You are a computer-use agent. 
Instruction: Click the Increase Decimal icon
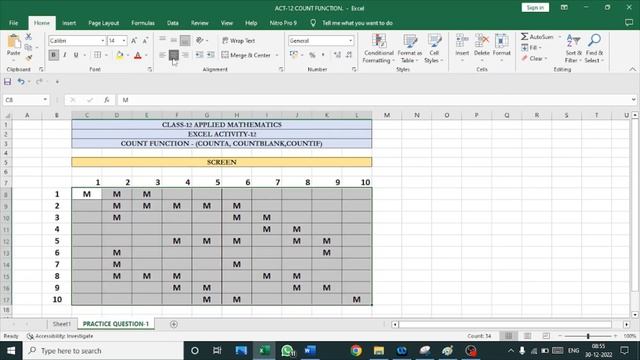coord(337,55)
